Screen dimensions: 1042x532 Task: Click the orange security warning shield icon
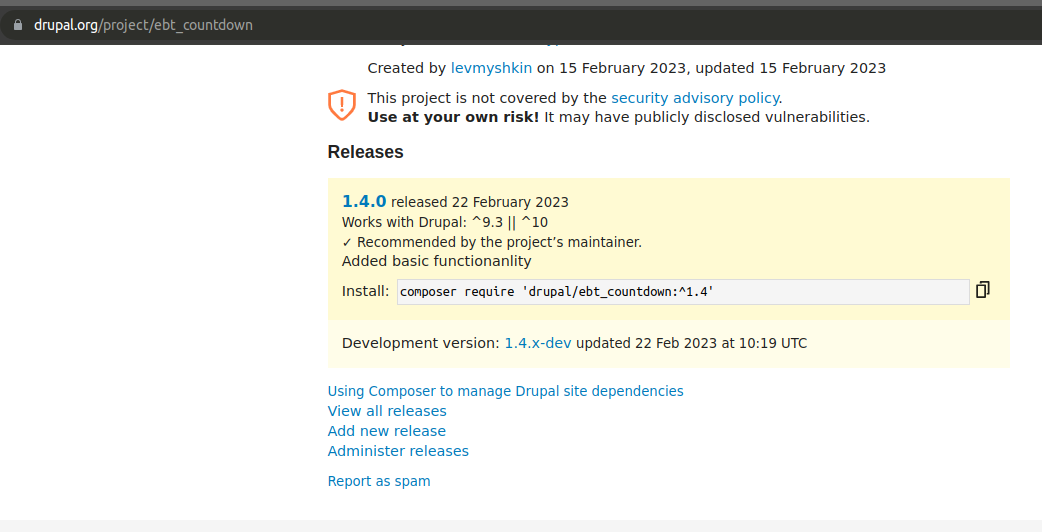tap(342, 105)
